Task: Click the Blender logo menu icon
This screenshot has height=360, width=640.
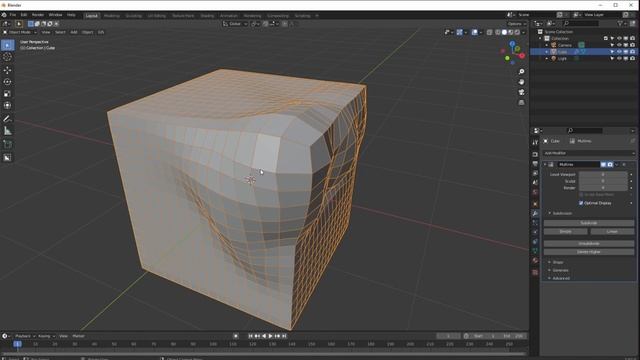Action: (x=4, y=15)
